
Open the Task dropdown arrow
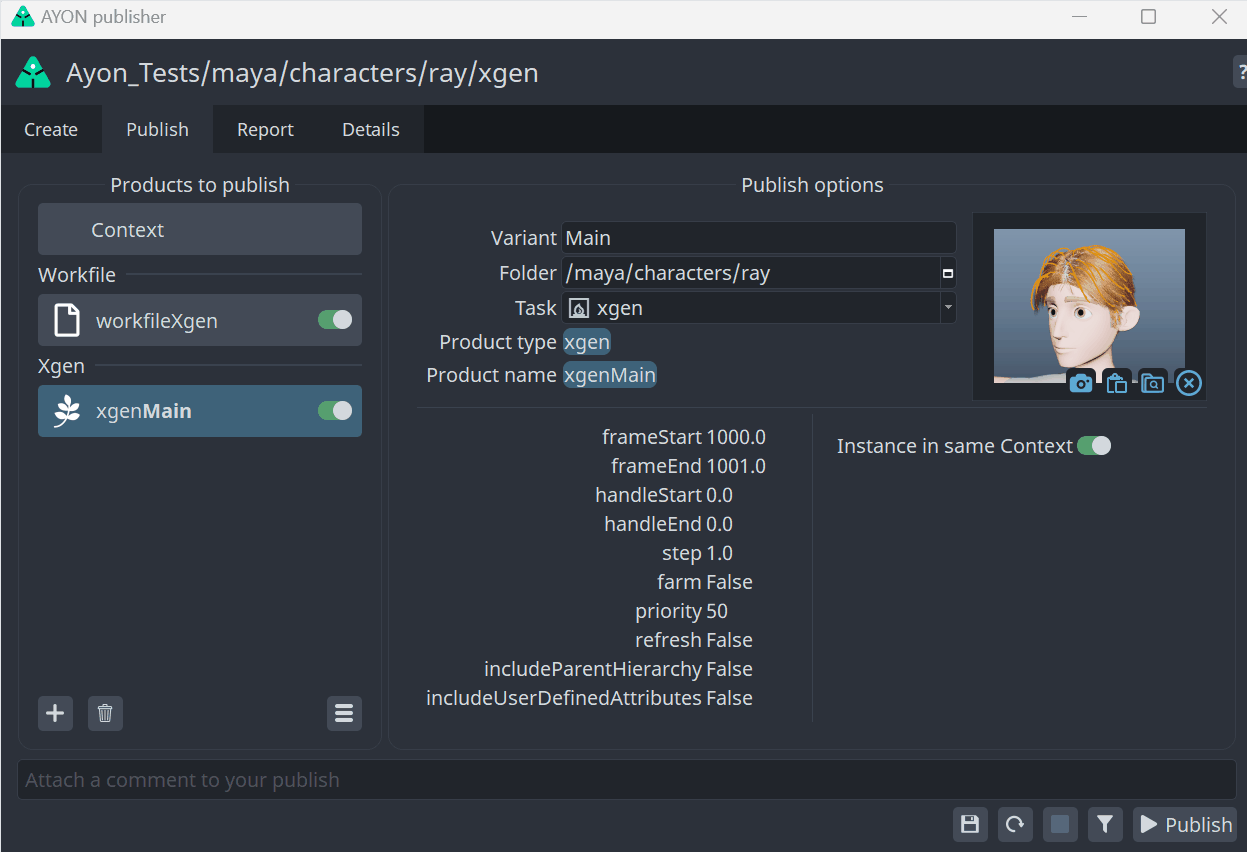pyautogui.click(x=947, y=308)
